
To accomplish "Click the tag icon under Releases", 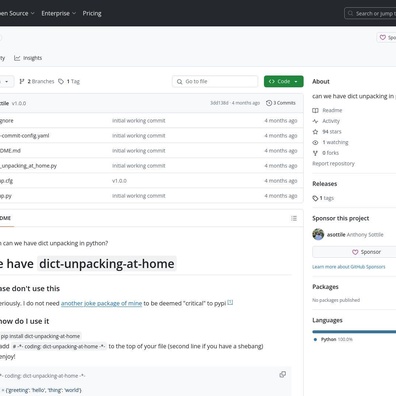I will pos(315,198).
